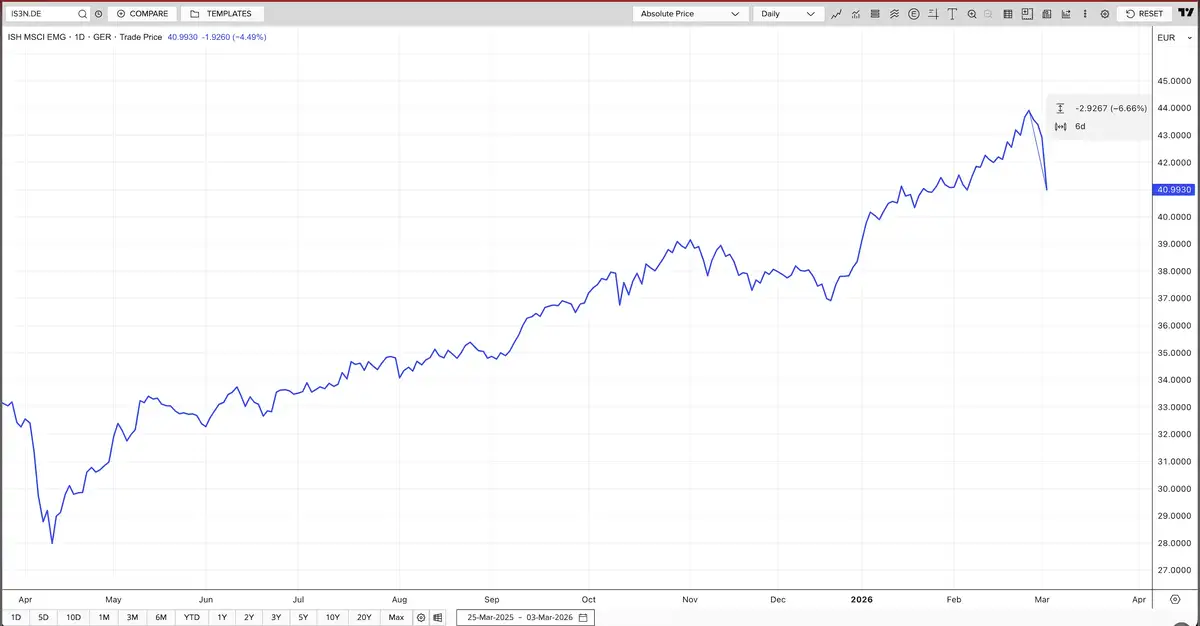Click the zoom in magnifier icon
This screenshot has height=626, width=1200.
972,14
